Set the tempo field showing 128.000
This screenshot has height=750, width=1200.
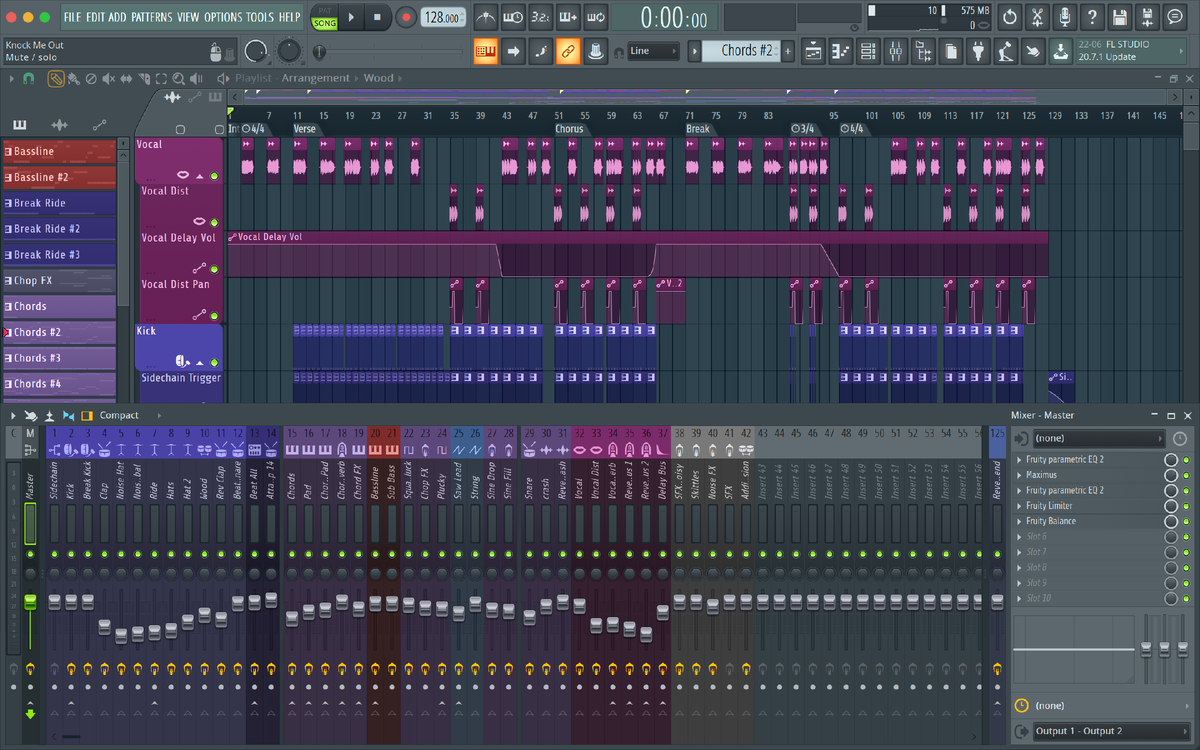pyautogui.click(x=443, y=17)
